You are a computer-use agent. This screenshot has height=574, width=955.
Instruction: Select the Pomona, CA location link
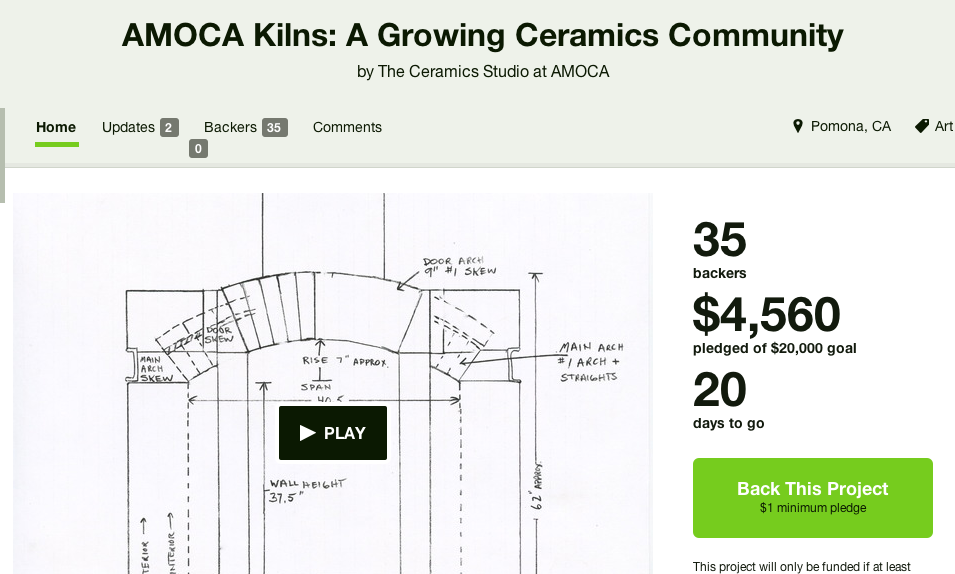click(x=850, y=127)
